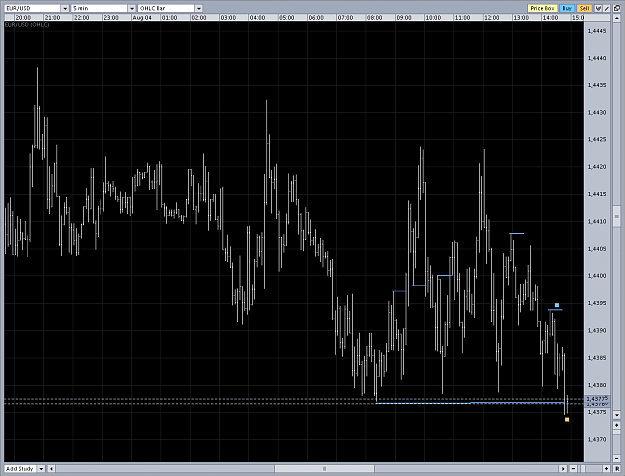The height and width of the screenshot is (476, 625).
Task: Click the Aug 04 date label
Action: (142, 18)
